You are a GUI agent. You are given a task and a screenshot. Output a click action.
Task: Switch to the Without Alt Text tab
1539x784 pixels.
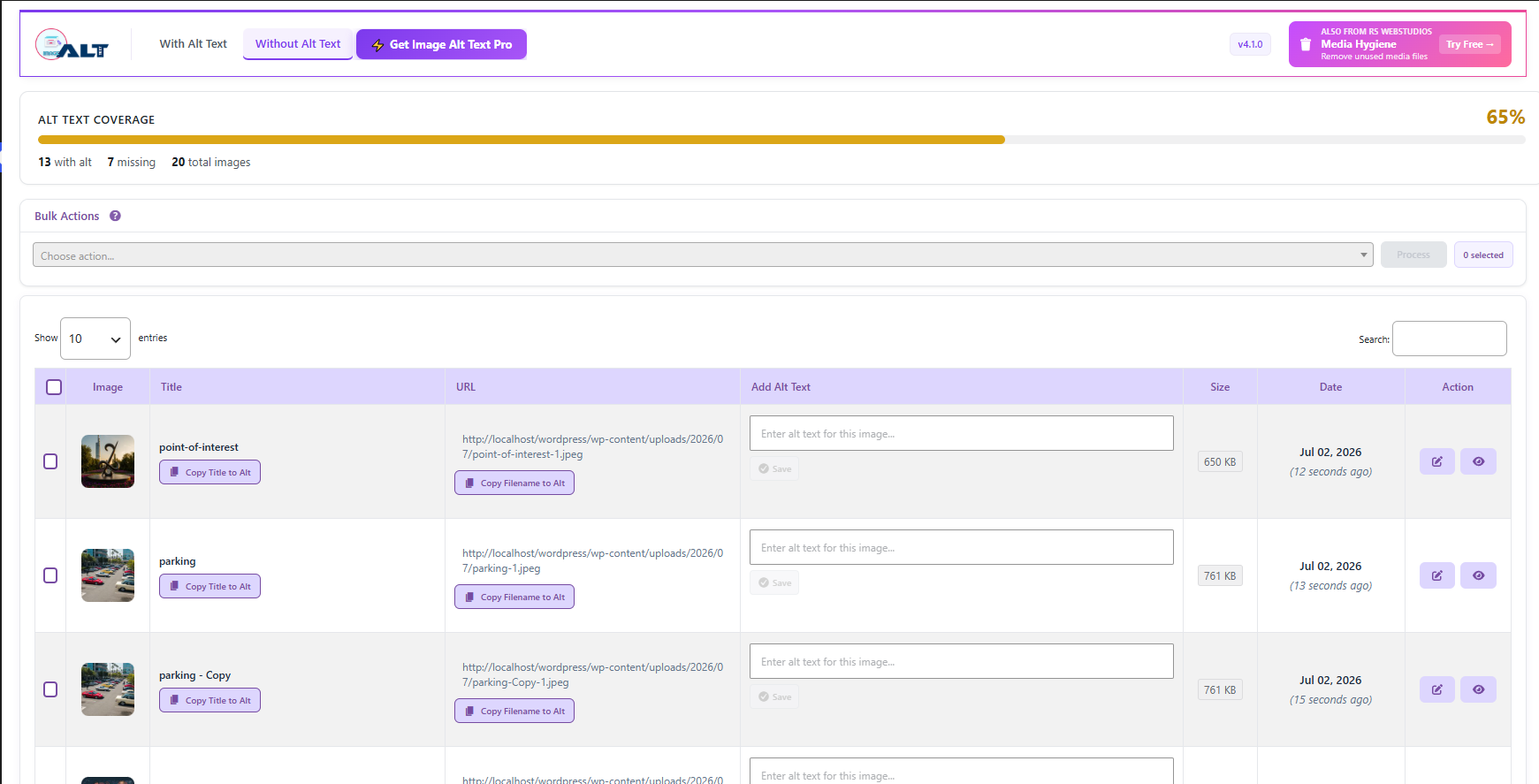(298, 44)
